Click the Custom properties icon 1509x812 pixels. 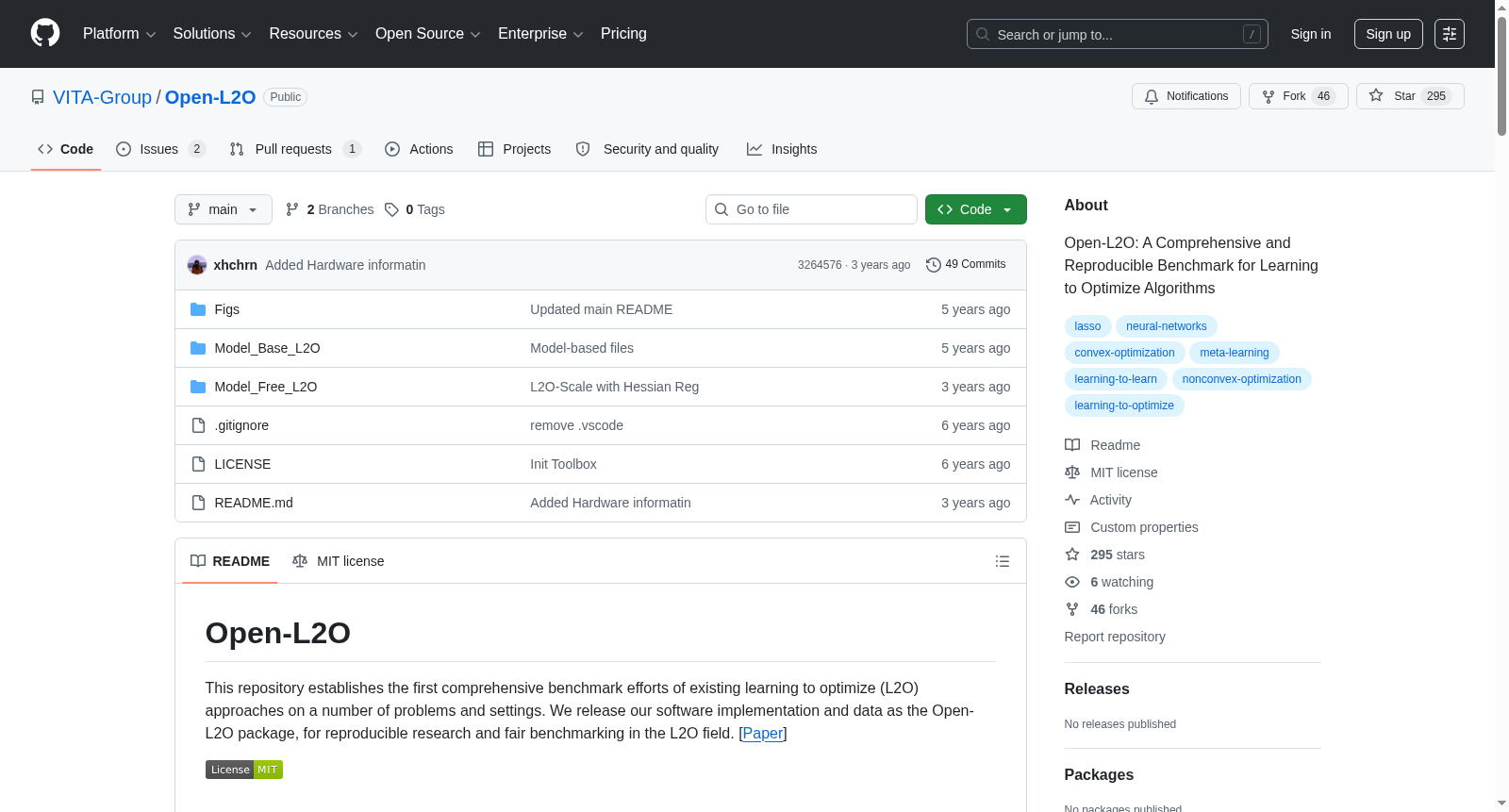(1072, 527)
